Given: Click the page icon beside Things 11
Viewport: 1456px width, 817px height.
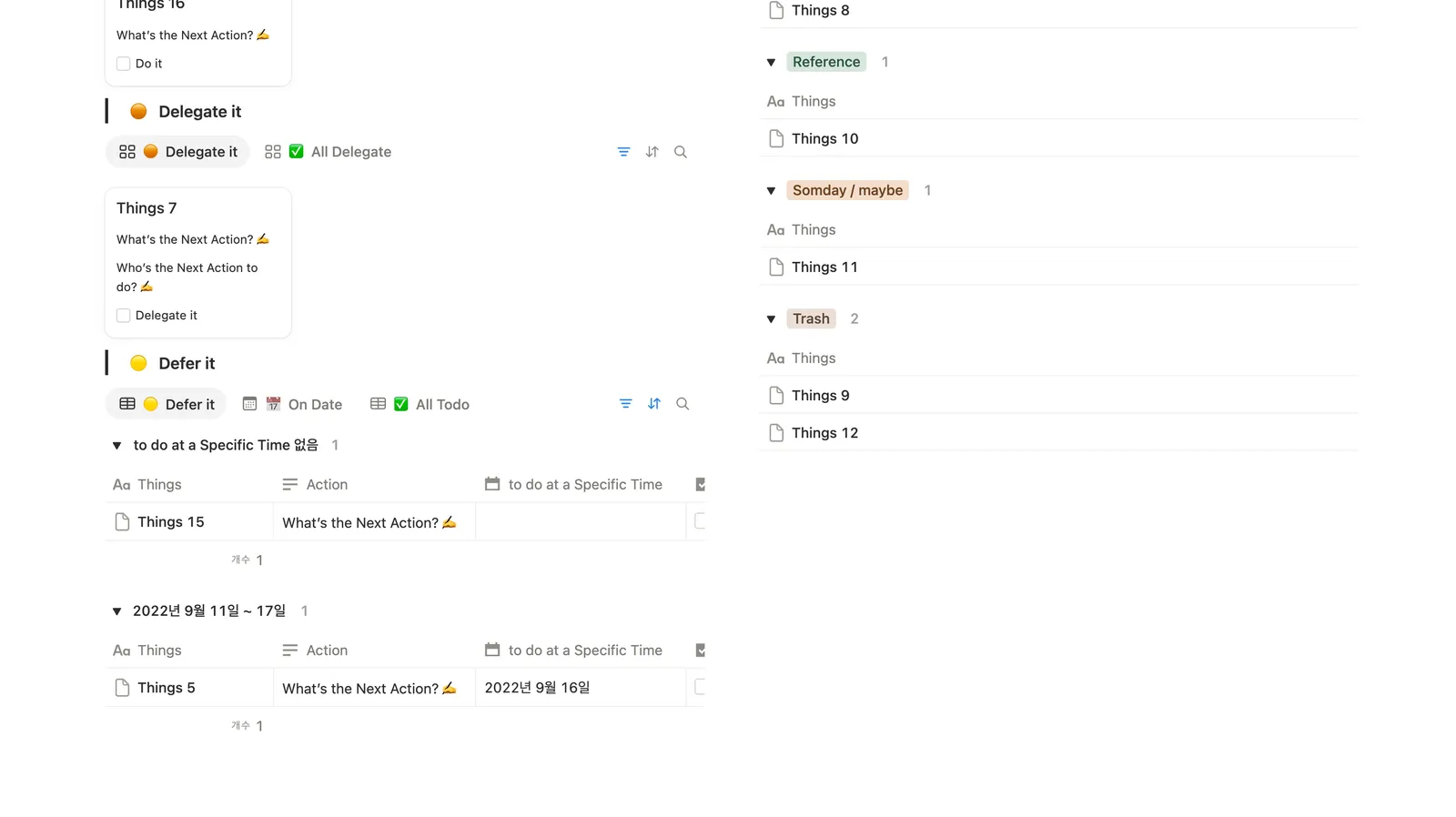Looking at the screenshot, I should (x=776, y=267).
